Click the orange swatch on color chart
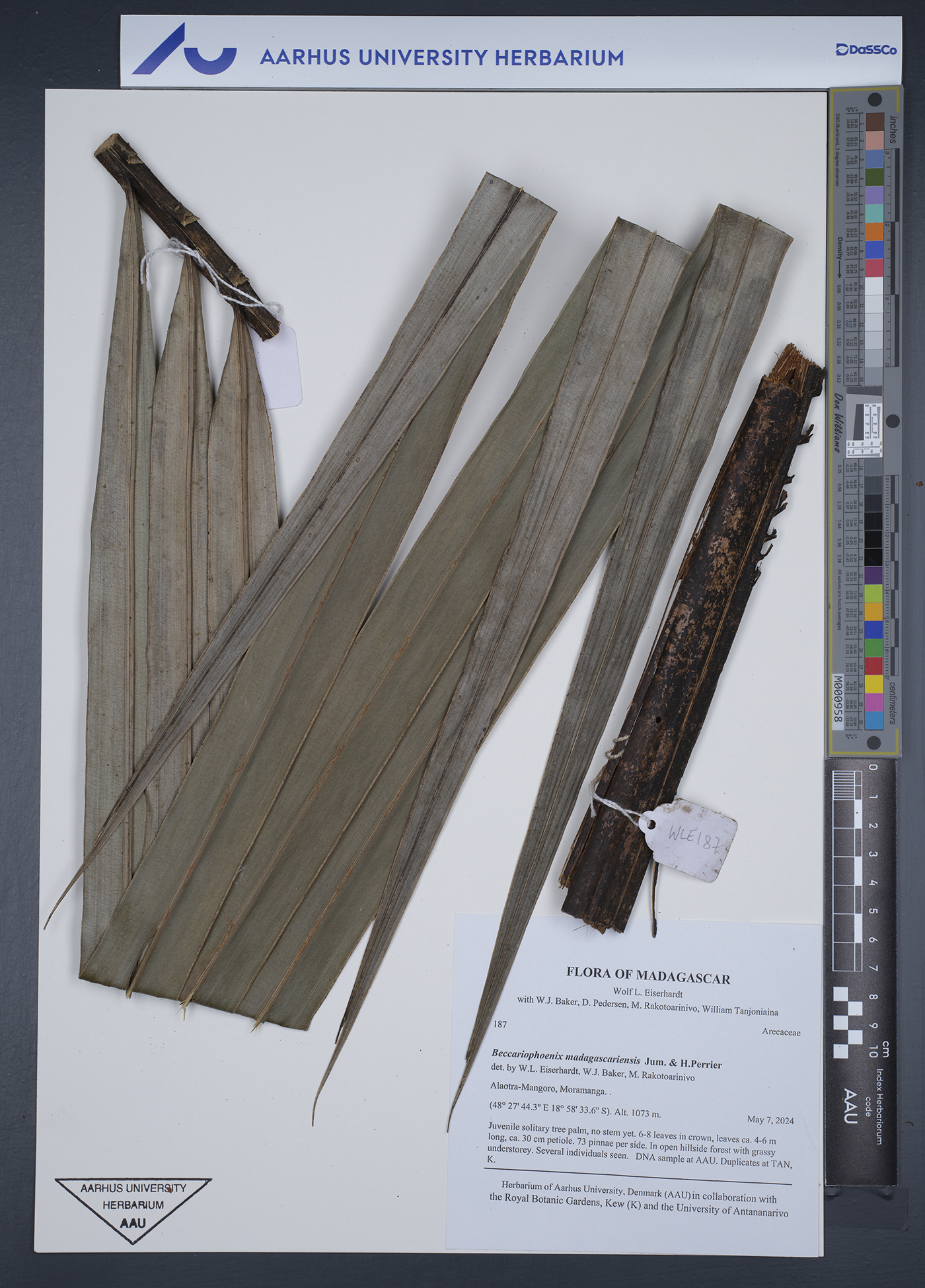 pos(875,231)
